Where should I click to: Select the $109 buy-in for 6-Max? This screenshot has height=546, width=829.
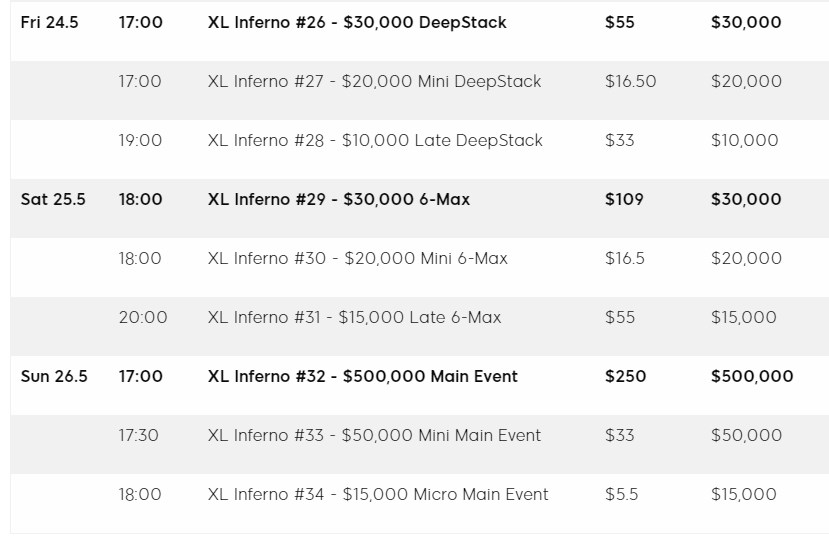coord(624,199)
